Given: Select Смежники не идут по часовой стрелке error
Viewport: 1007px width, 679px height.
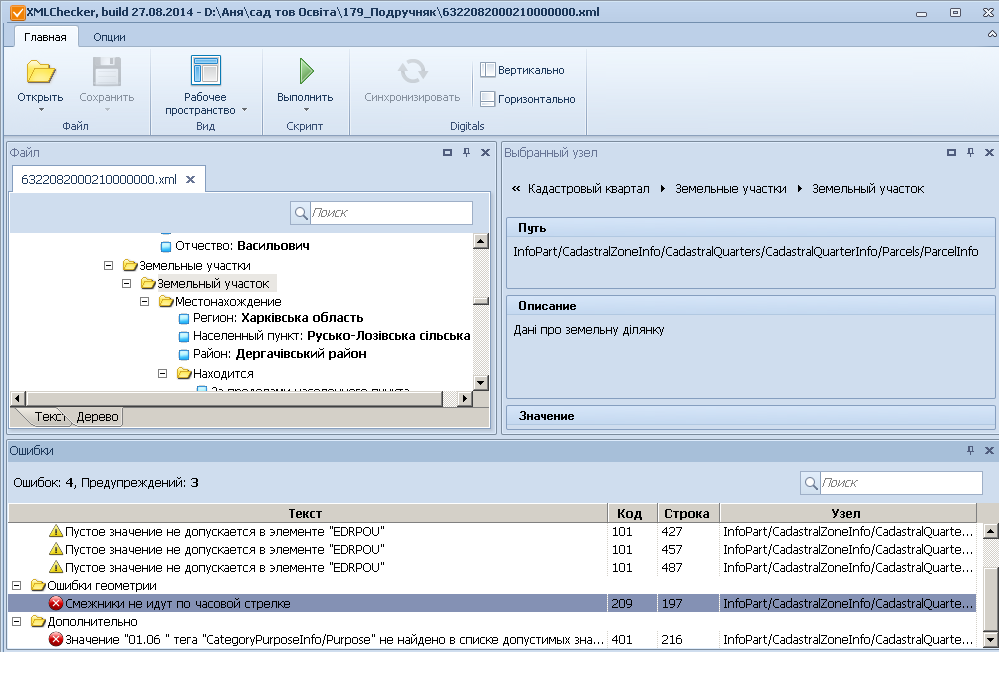Looking at the screenshot, I should [492, 603].
